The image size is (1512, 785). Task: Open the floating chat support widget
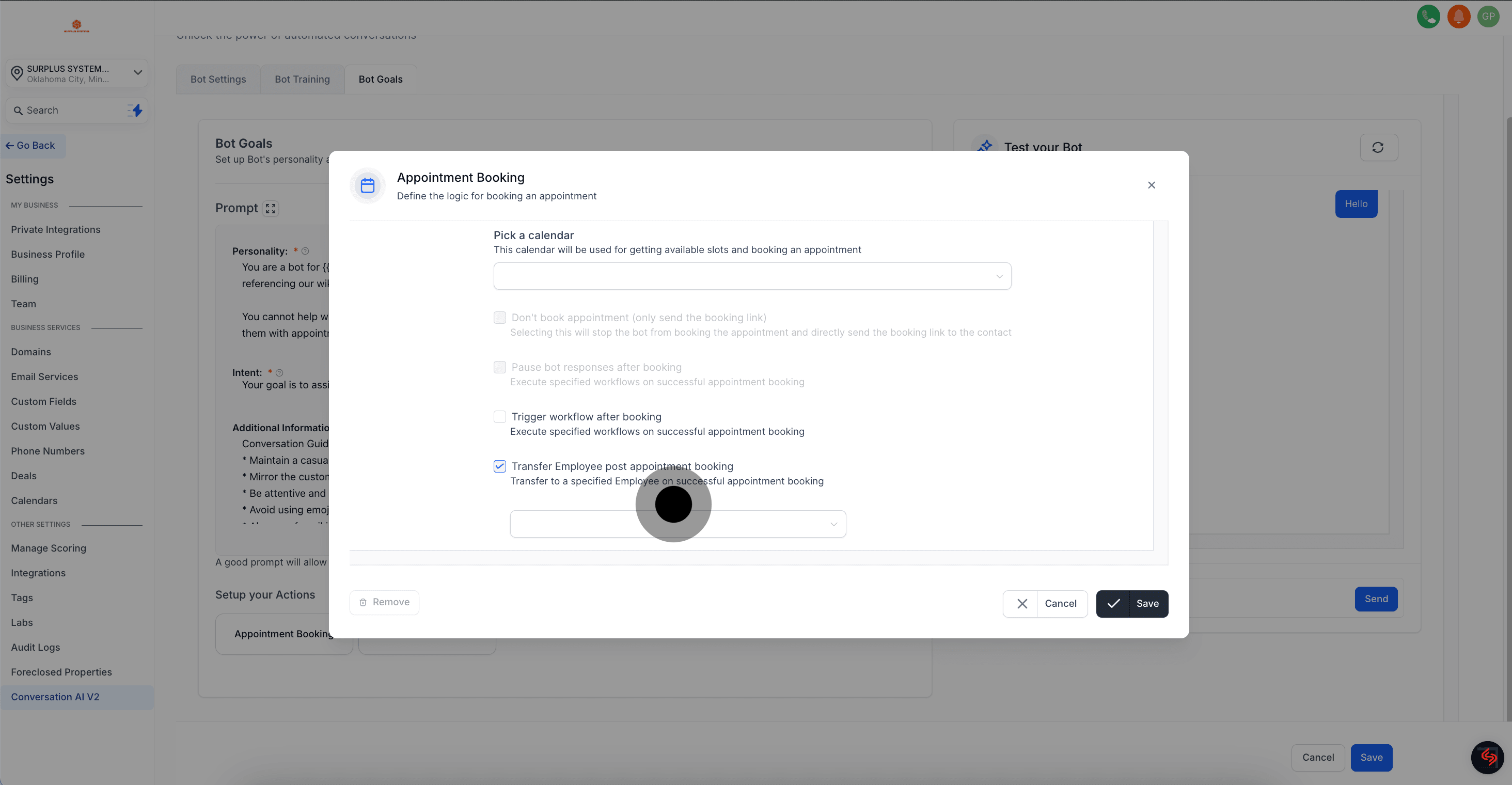pyautogui.click(x=1487, y=758)
